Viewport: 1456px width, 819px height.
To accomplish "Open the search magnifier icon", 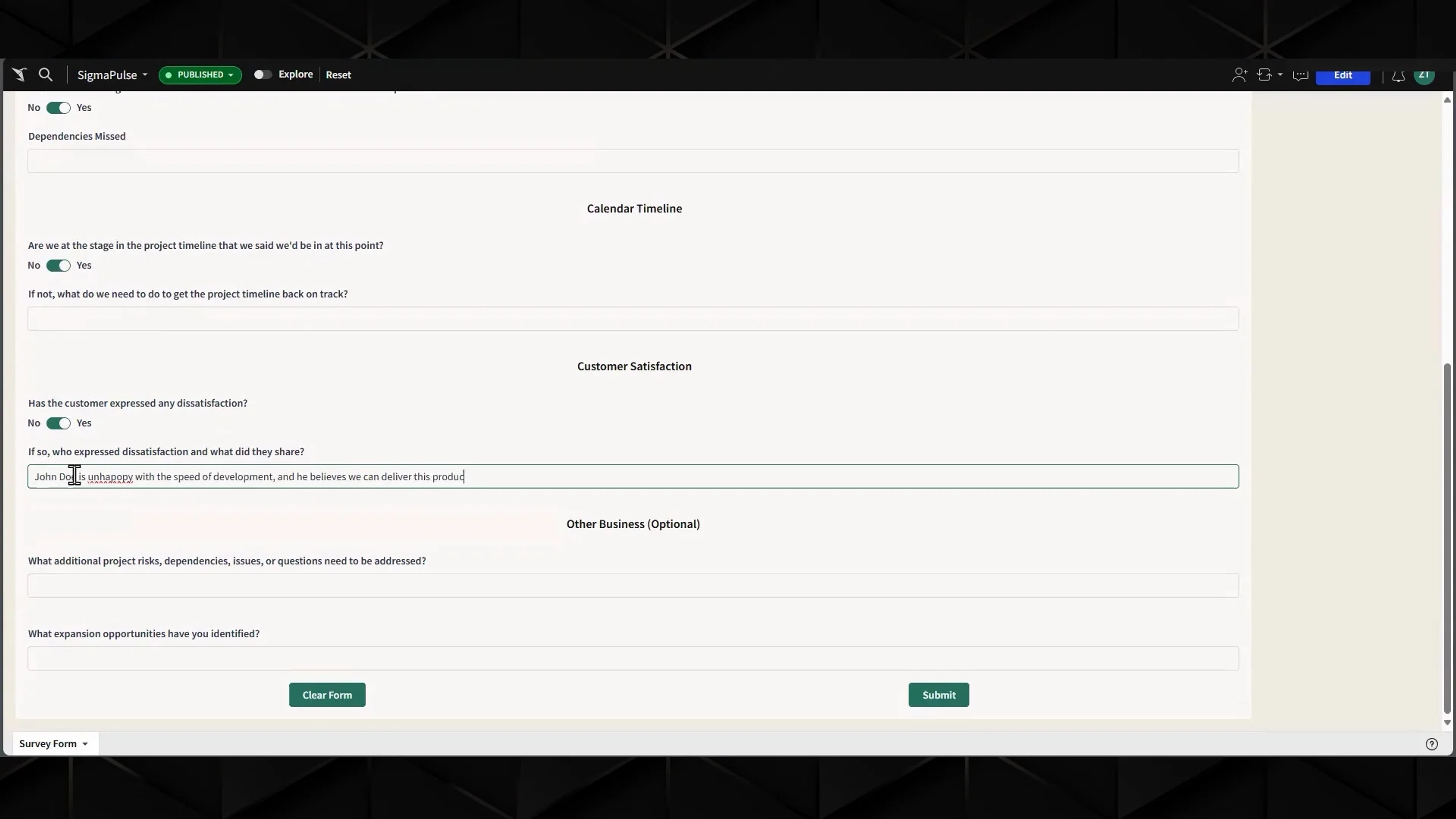I will pos(46,75).
